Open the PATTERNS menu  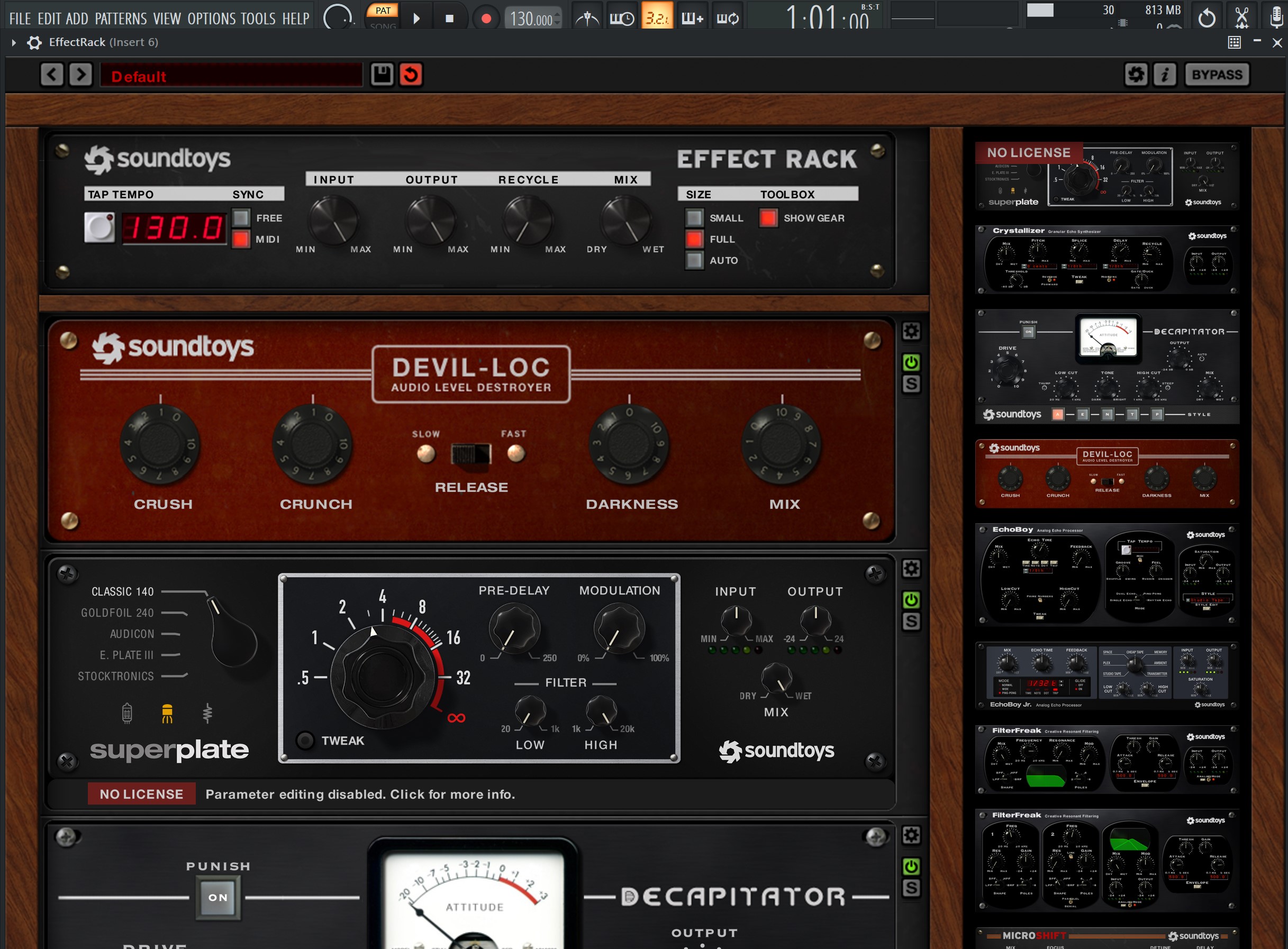pyautogui.click(x=121, y=19)
